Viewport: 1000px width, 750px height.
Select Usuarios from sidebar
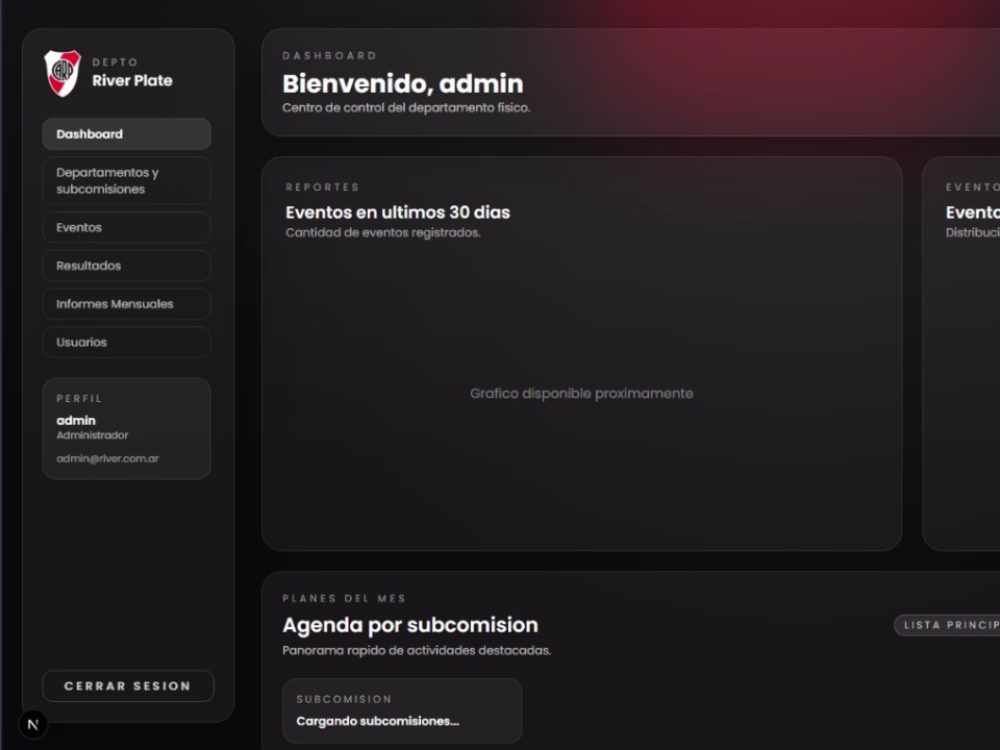126,342
